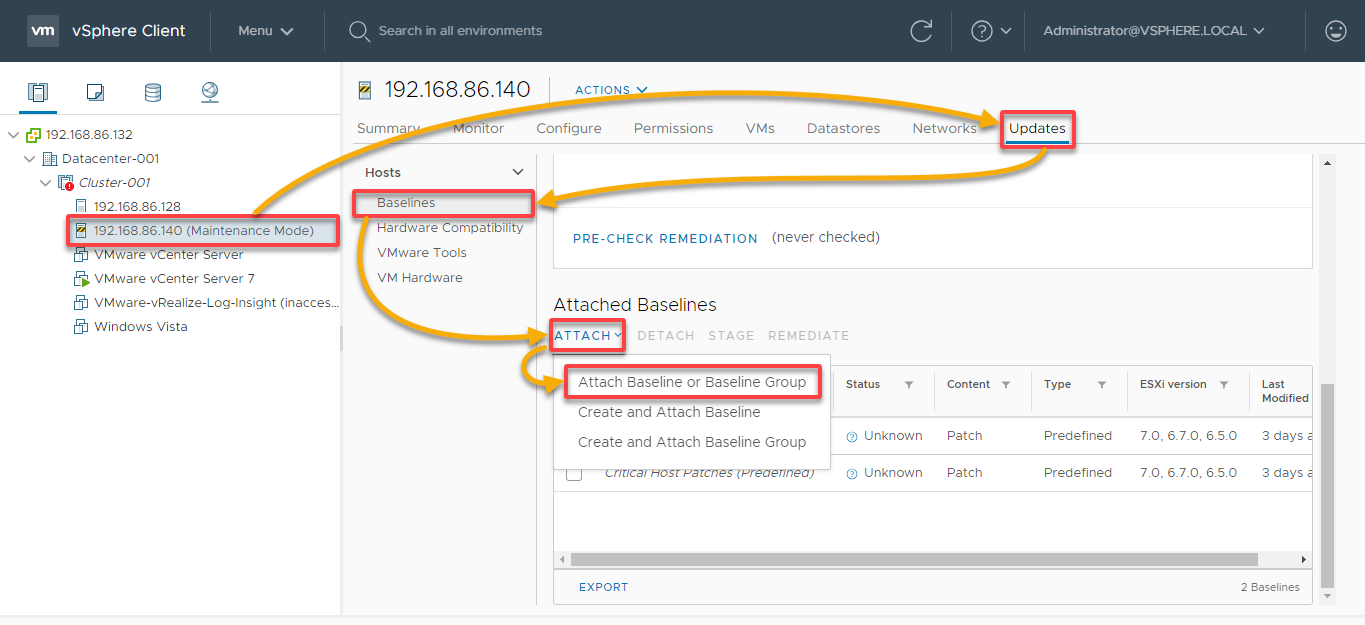This screenshot has width=1365, height=625.
Task: Click ESXi version column filter icon
Action: (1224, 385)
